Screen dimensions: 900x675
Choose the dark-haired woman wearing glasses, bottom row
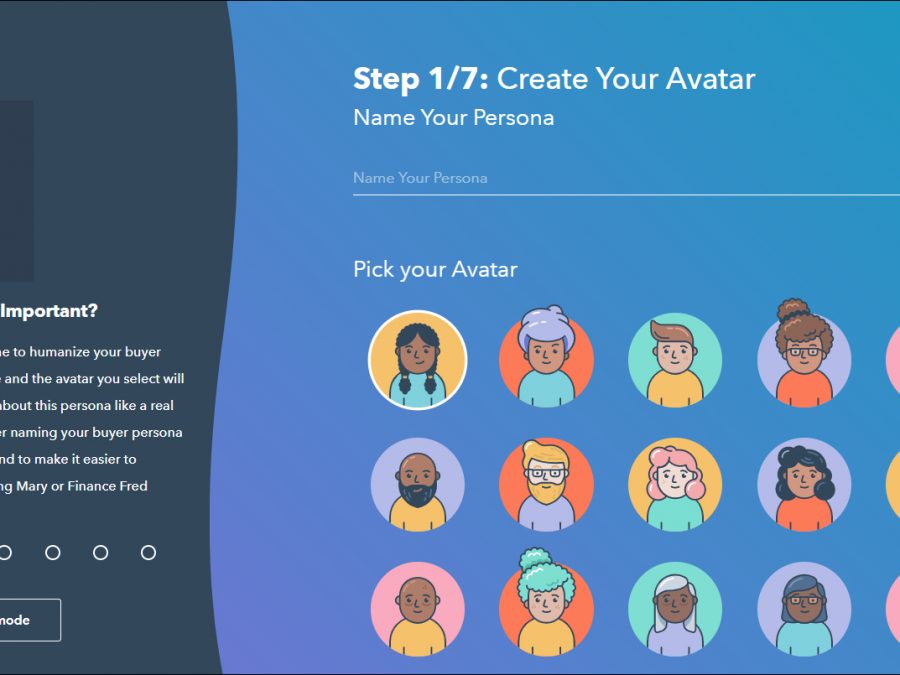pyautogui.click(x=804, y=608)
